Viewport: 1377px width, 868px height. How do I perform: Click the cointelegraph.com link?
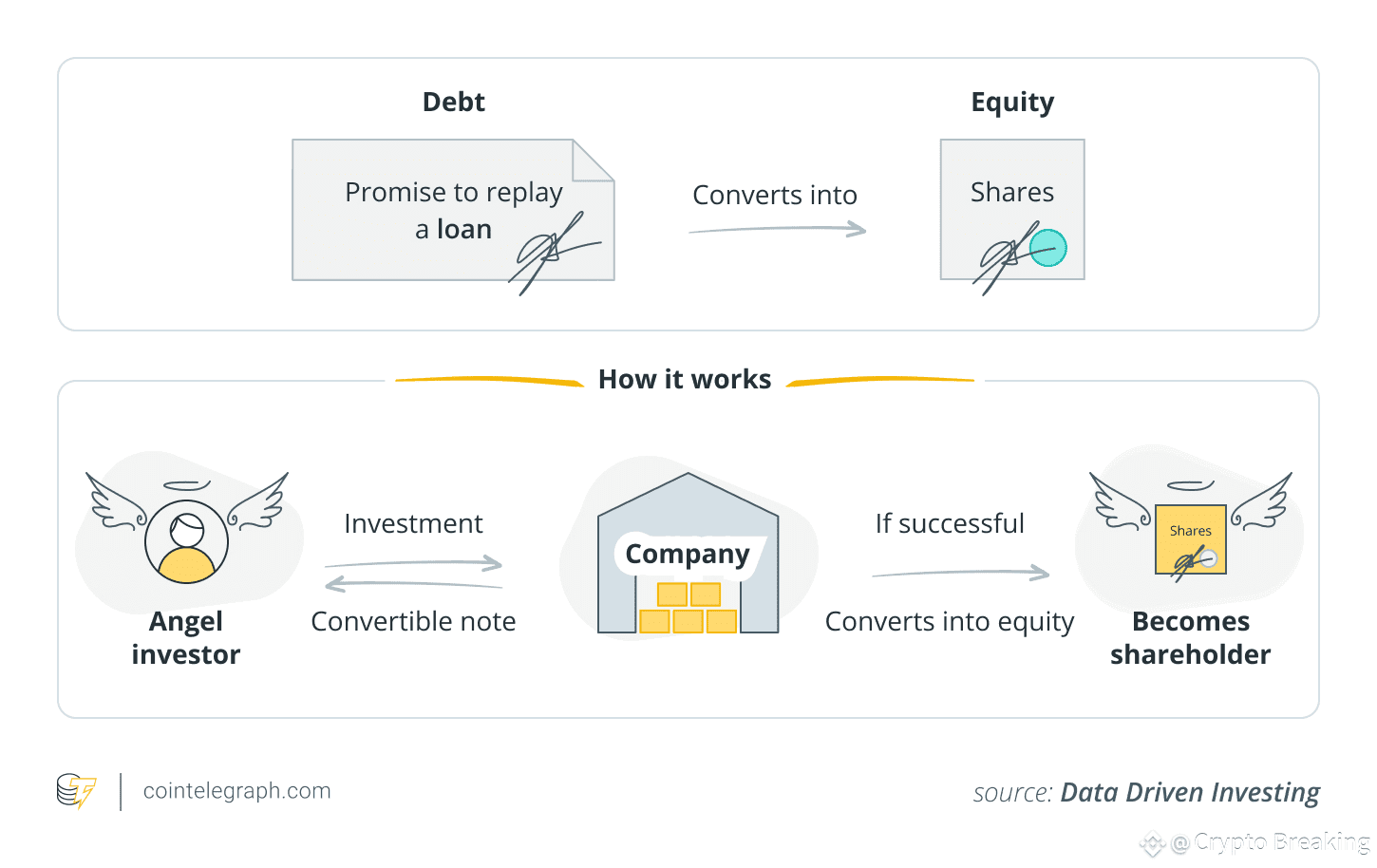tap(236, 791)
